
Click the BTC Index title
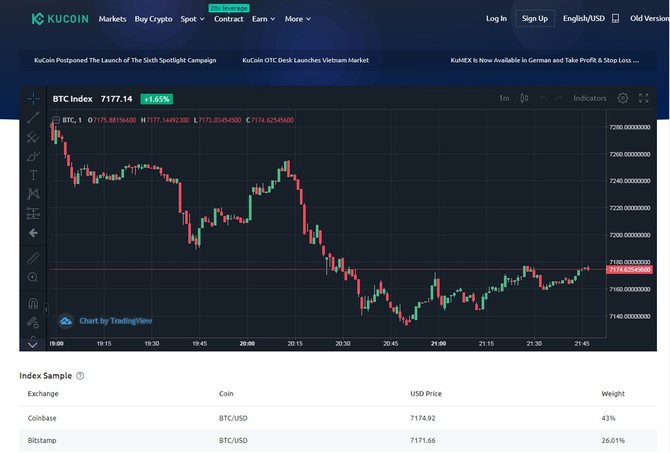point(72,99)
